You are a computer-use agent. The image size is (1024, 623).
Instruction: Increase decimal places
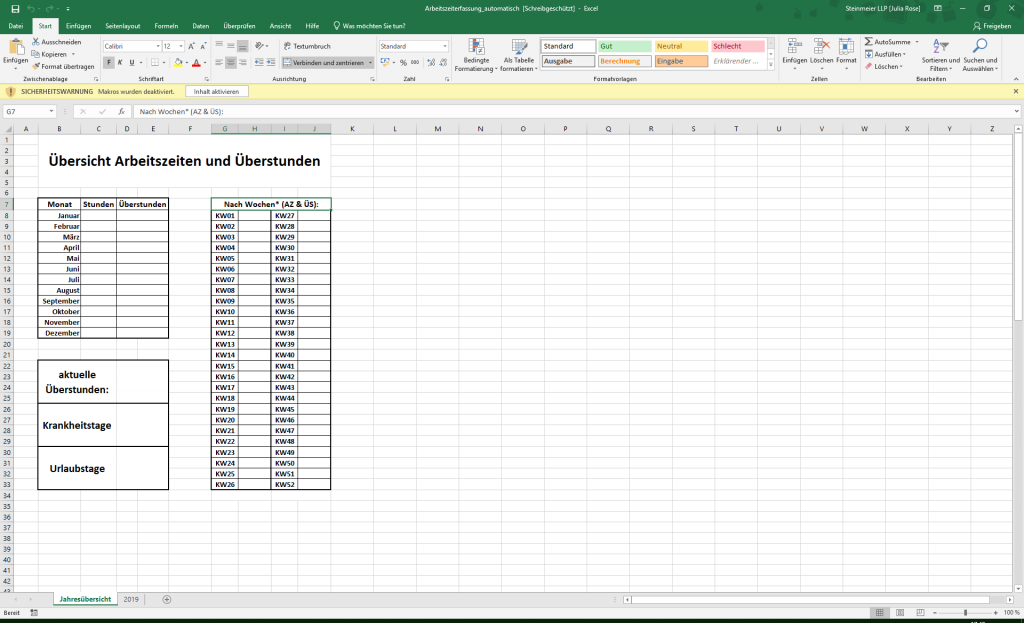point(431,63)
